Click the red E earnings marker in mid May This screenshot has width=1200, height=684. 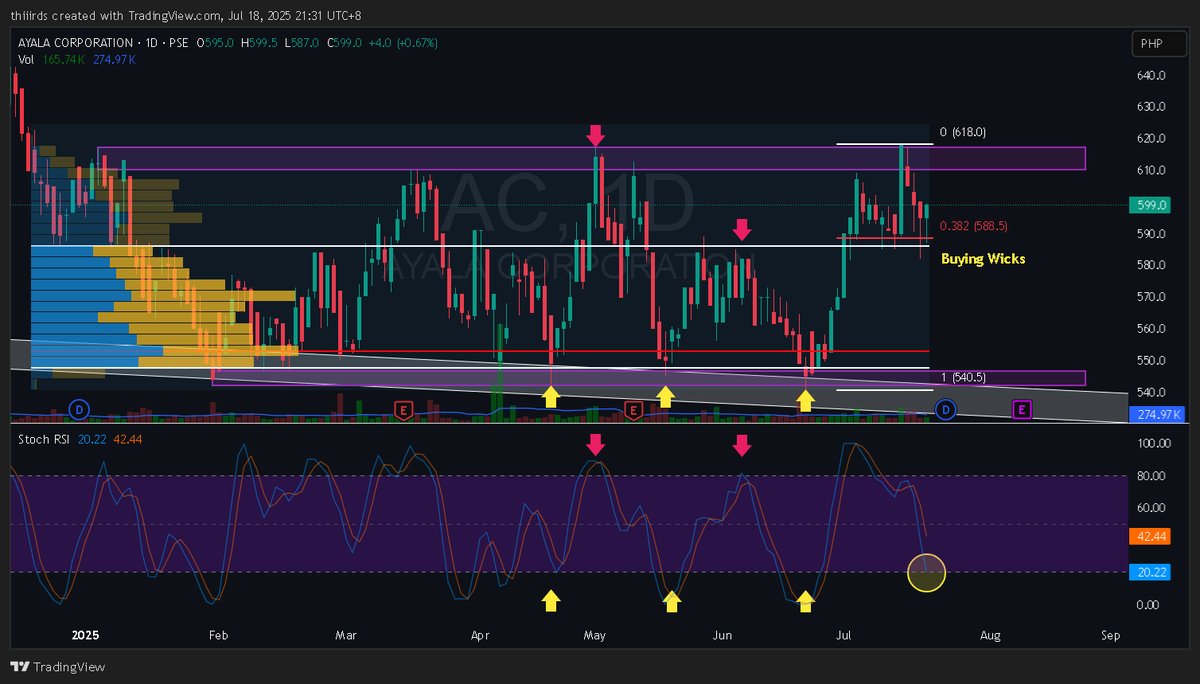coord(632,409)
